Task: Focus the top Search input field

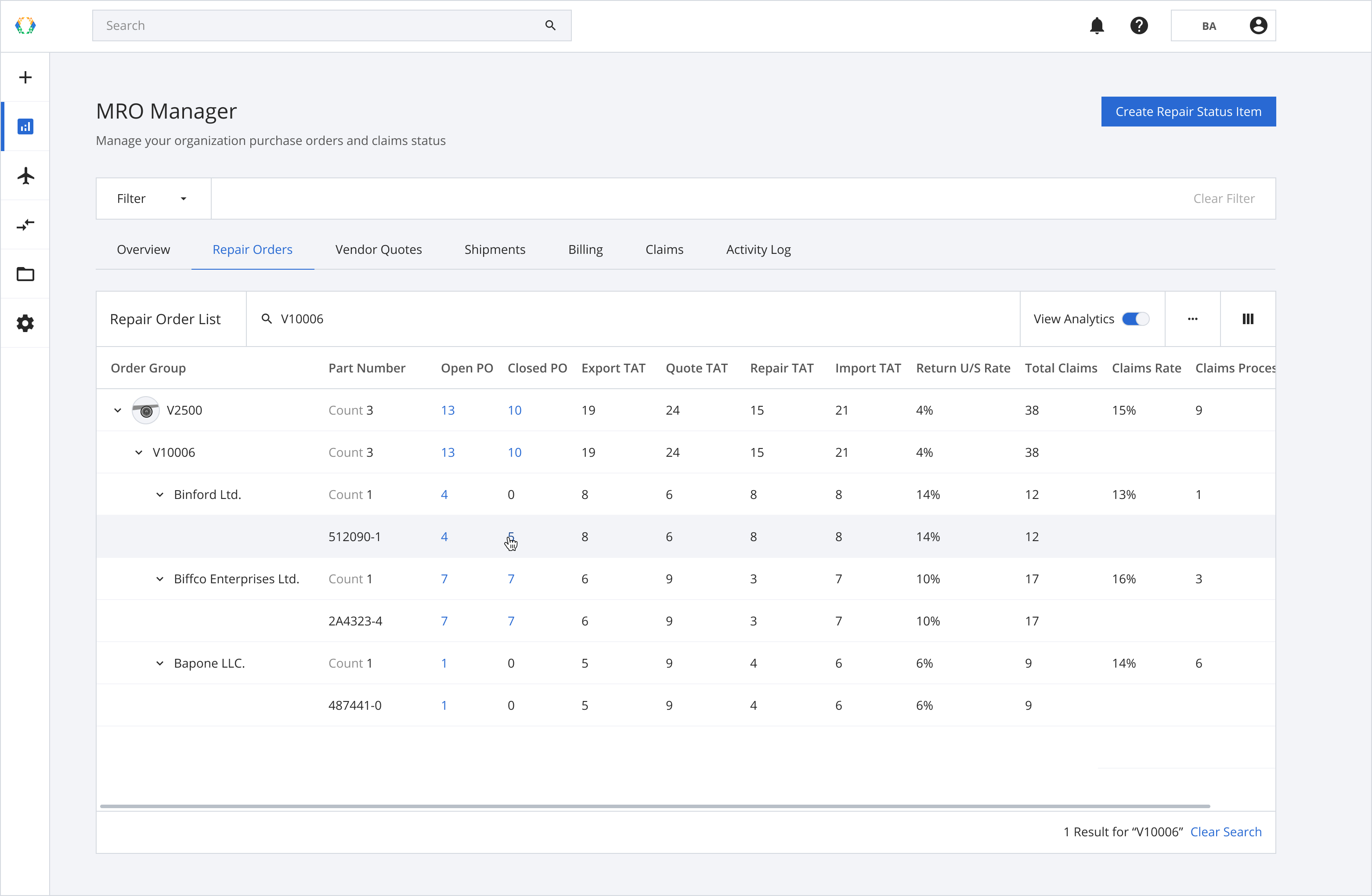Action: click(332, 25)
